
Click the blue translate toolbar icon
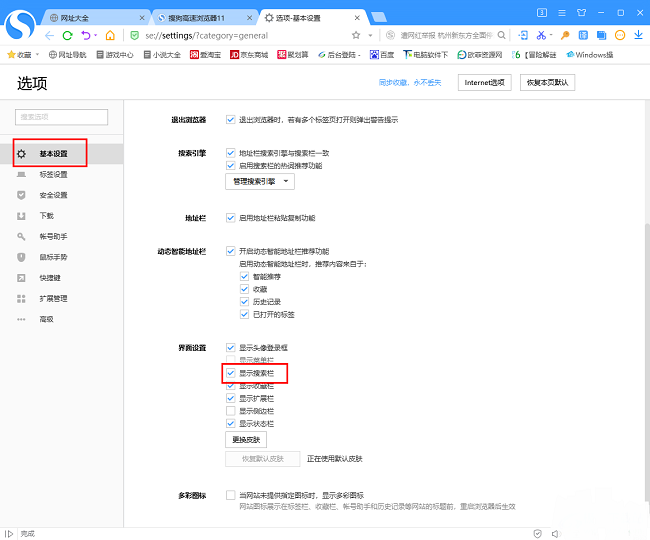(583, 35)
